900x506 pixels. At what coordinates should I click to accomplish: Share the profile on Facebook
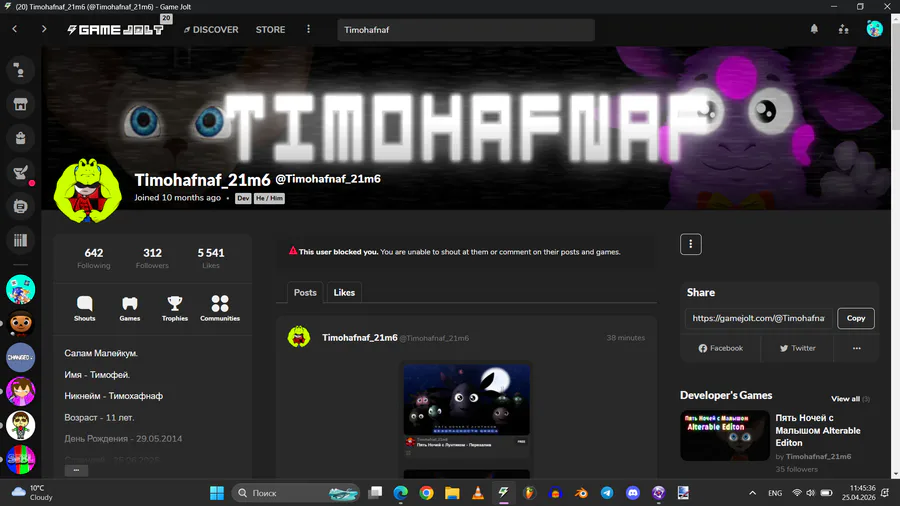pyautogui.click(x=720, y=348)
